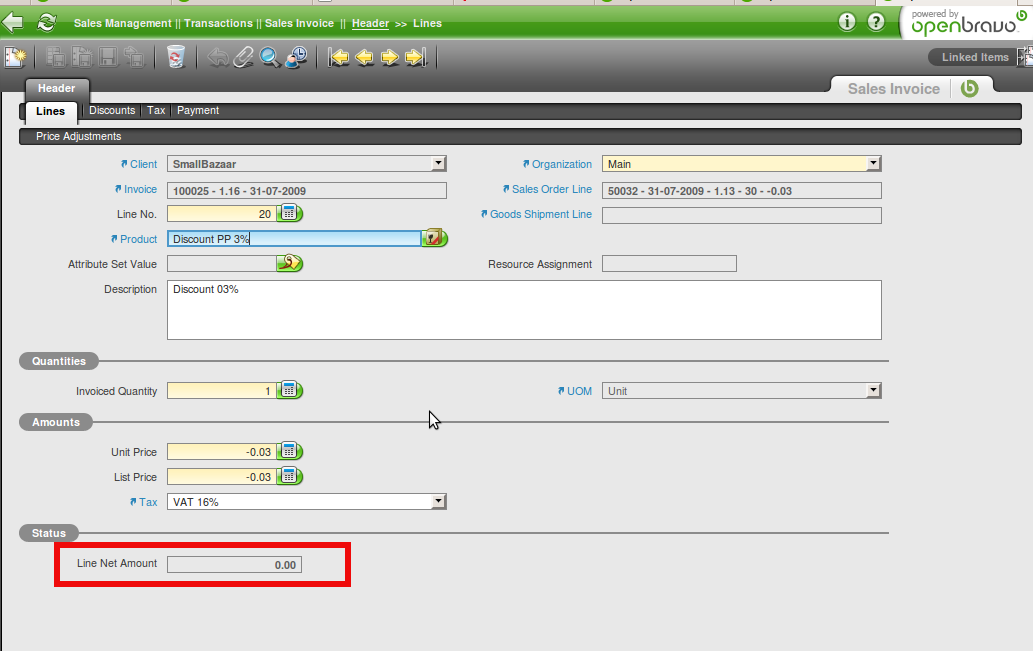This screenshot has width=1033, height=651.
Task: Open calculator next to Unit Price
Action: [x=289, y=452]
